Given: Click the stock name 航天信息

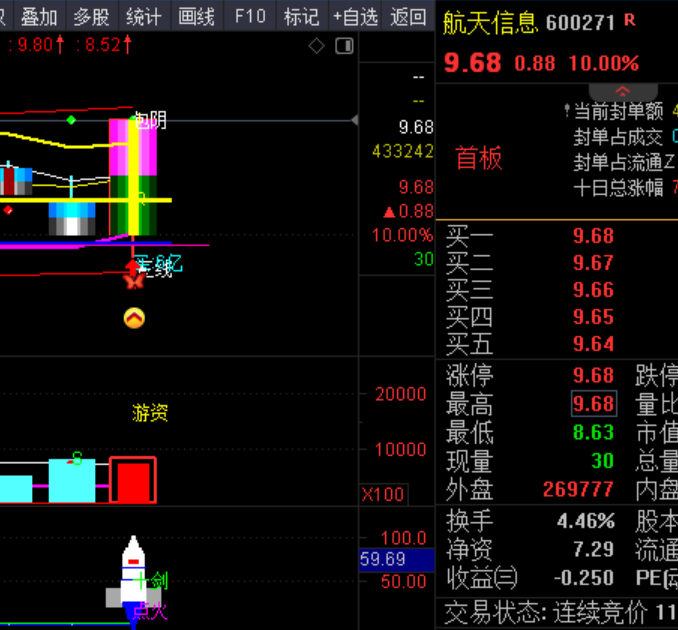Looking at the screenshot, I should pos(490,23).
